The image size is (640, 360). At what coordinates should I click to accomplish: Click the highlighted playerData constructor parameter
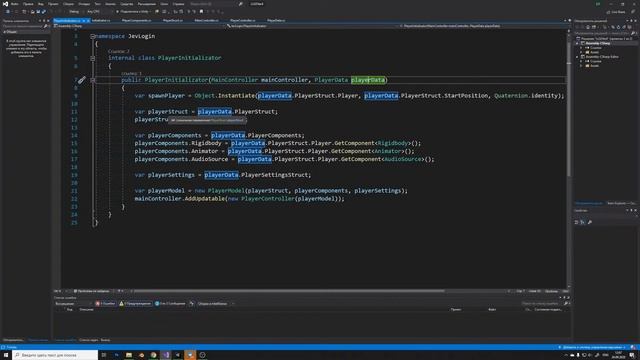[x=368, y=80]
